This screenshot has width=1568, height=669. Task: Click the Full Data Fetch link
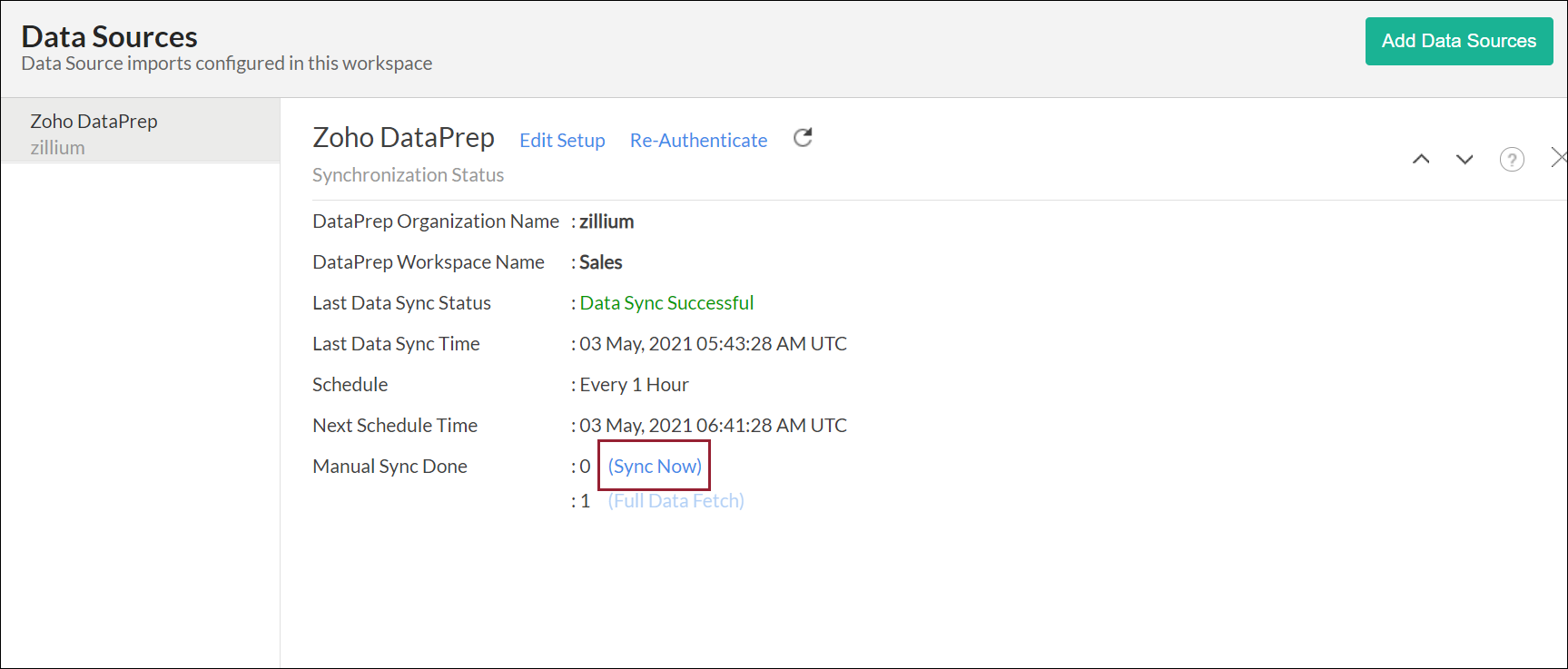(676, 501)
